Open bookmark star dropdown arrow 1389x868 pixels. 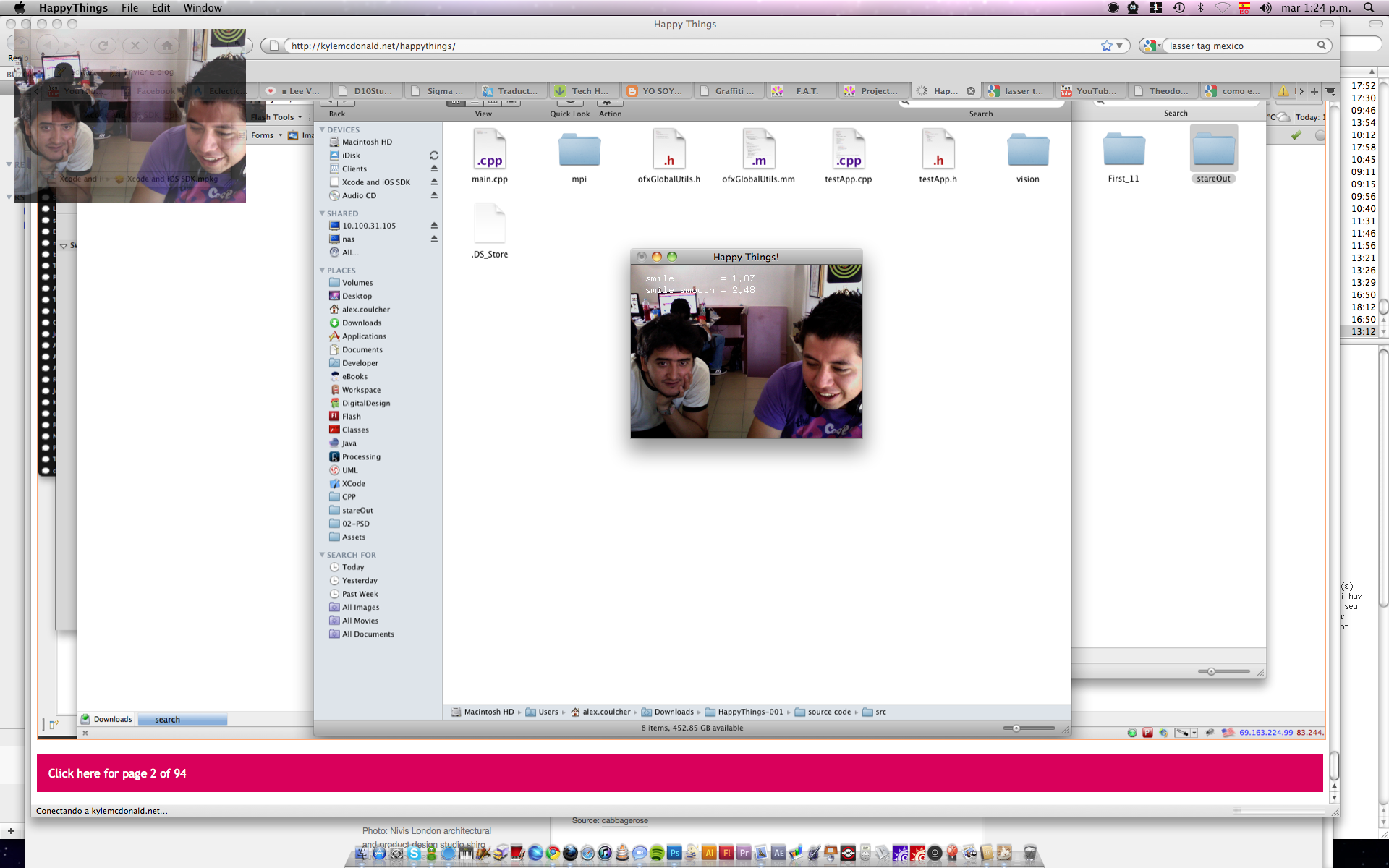(1119, 46)
